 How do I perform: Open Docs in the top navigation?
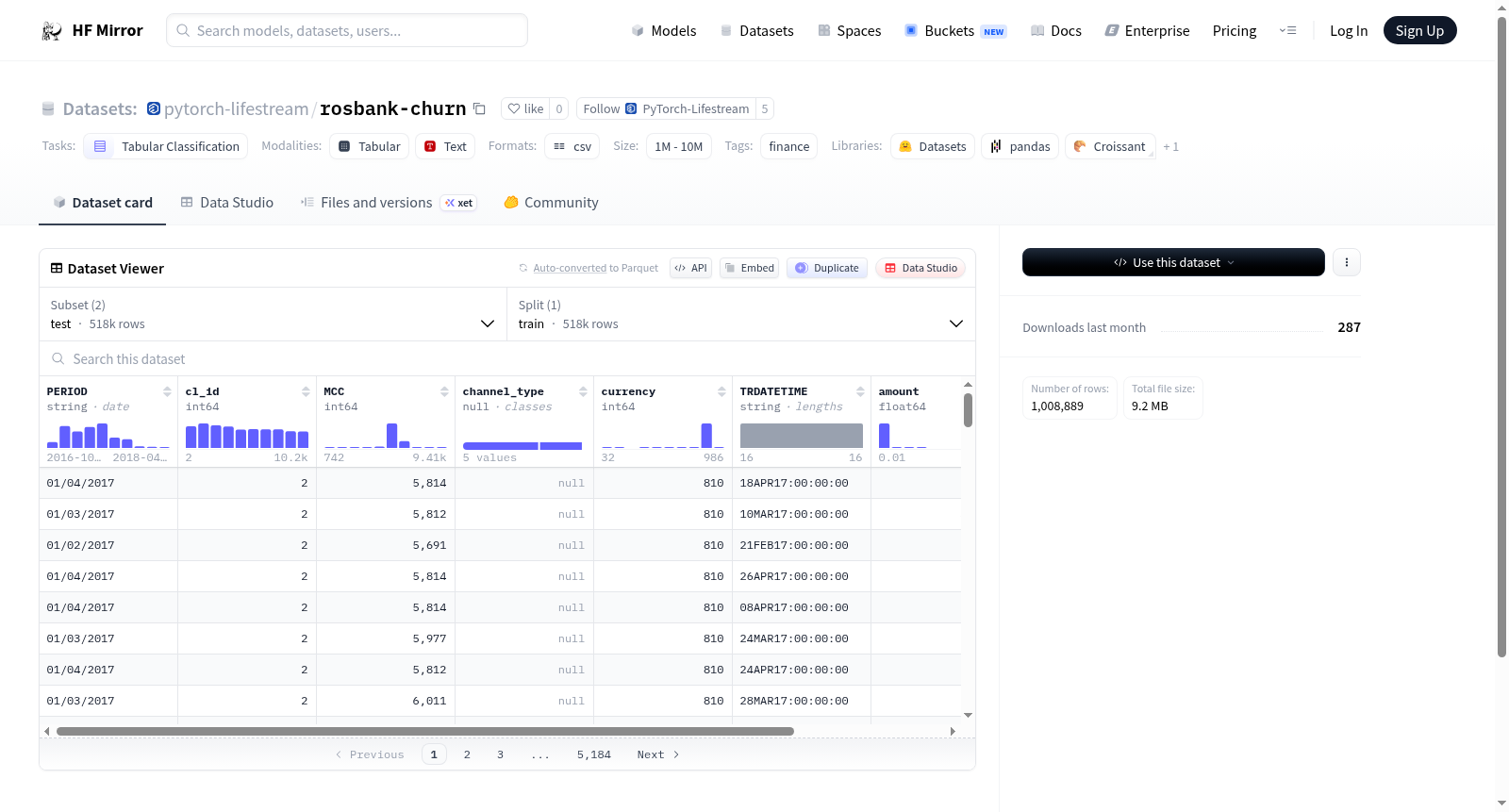1055,30
